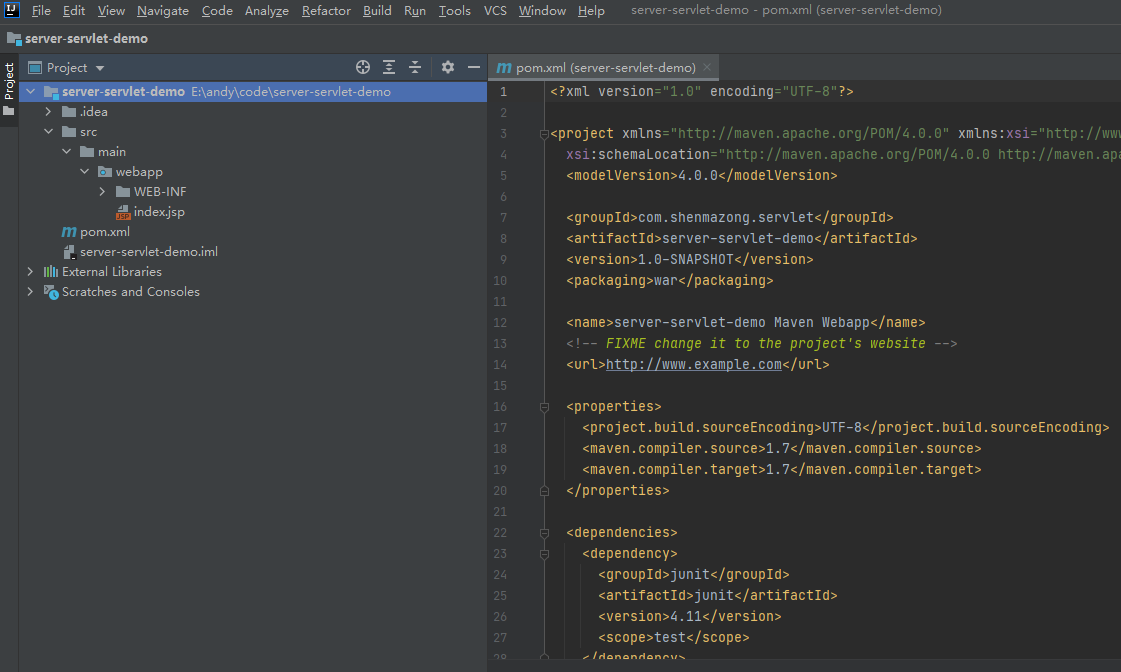Collapse the main folder
Image resolution: width=1121 pixels, height=672 pixels.
(x=66, y=152)
